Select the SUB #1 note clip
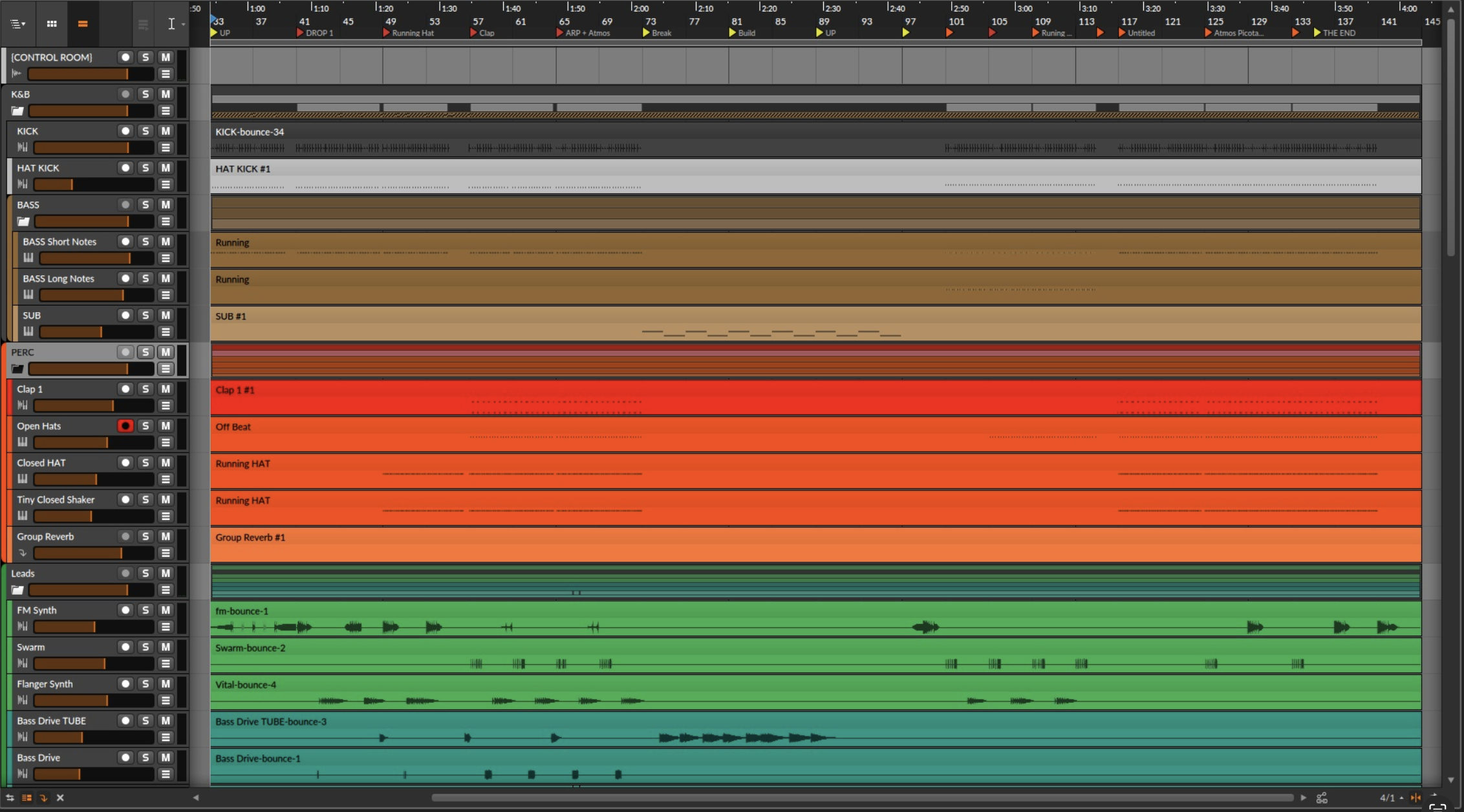Viewport: 1464px width, 812px height. coord(815,324)
